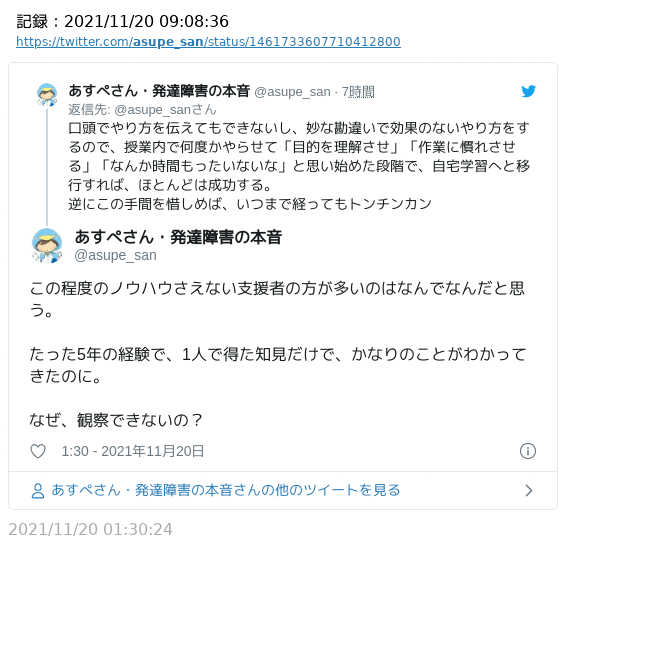Click the person icon beside other tweets link
Screen dimensions: 660x669
[38, 491]
